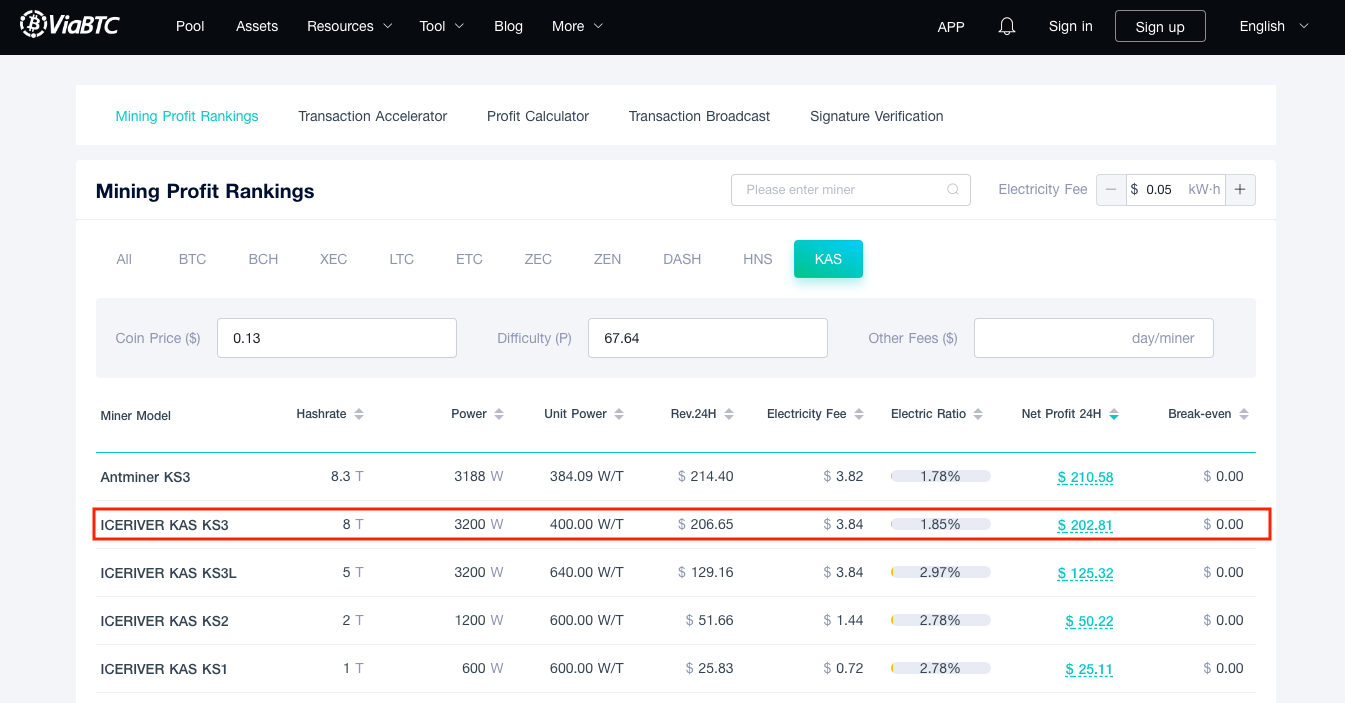Select the ICERIVER KAS KS3 miner name
Image resolution: width=1345 pixels, height=703 pixels.
[x=164, y=525]
